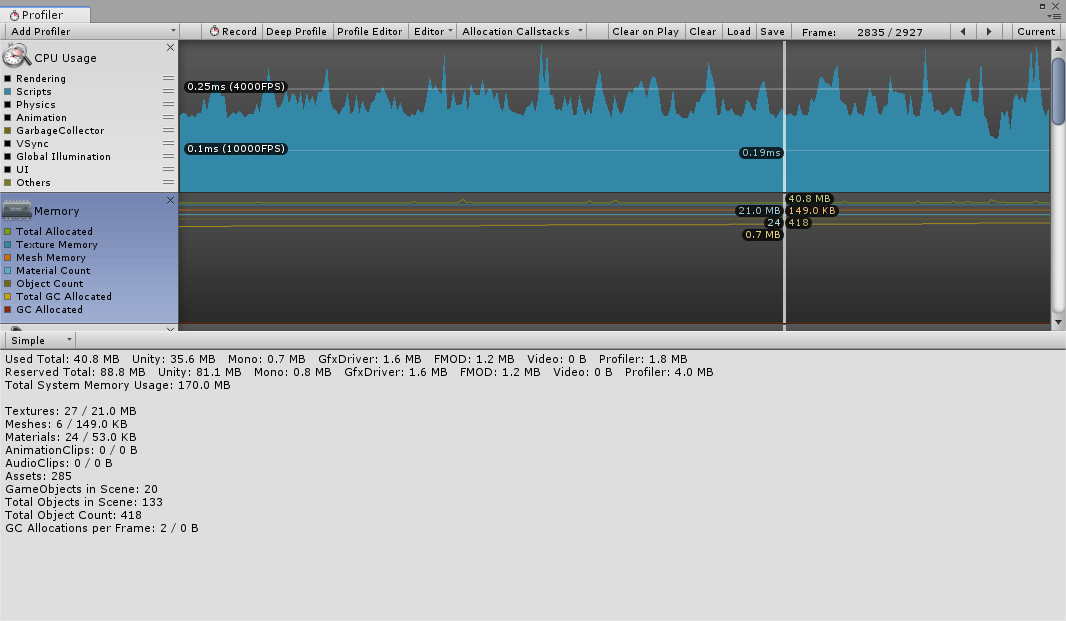Viewport: 1066px width, 621px height.
Task: Open the window options menu icon
Action: [x=1055, y=16]
